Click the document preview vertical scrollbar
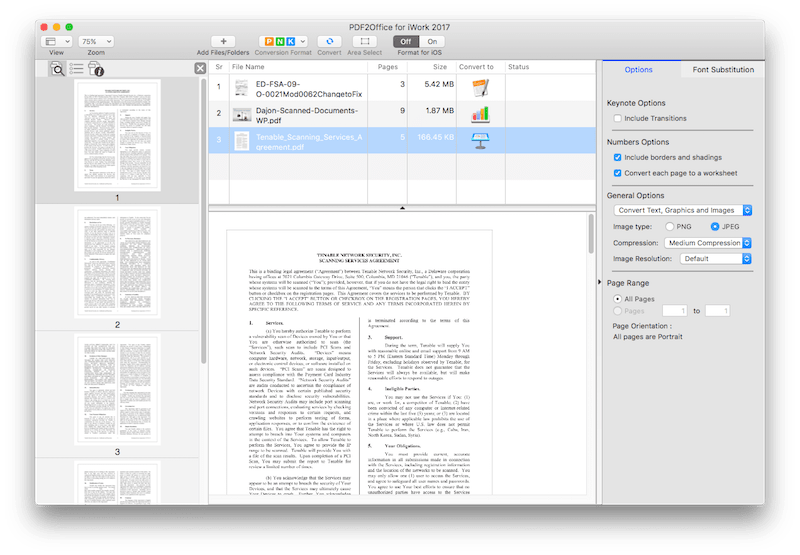This screenshot has height=555, width=800. point(591,234)
